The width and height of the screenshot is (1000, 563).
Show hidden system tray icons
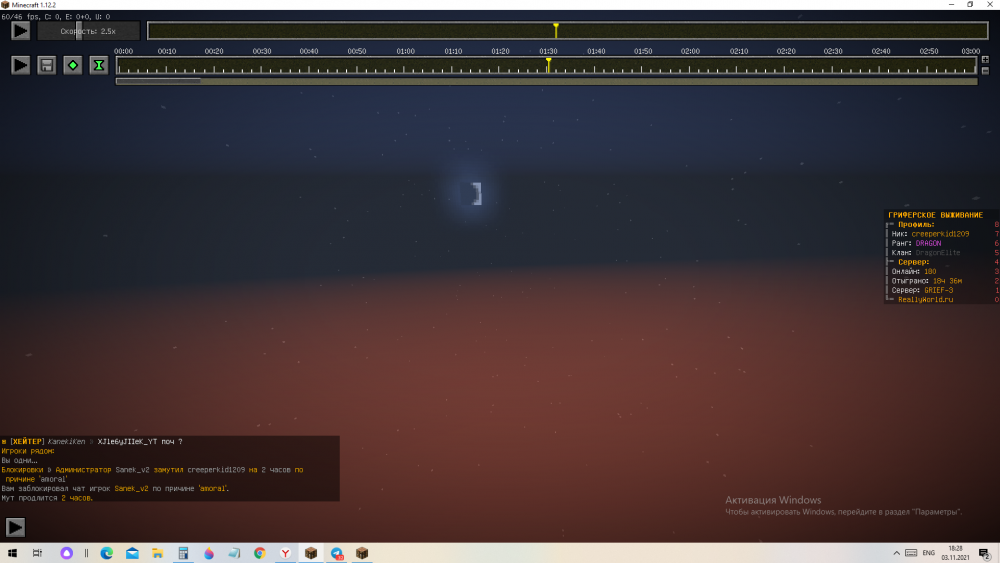coord(896,553)
